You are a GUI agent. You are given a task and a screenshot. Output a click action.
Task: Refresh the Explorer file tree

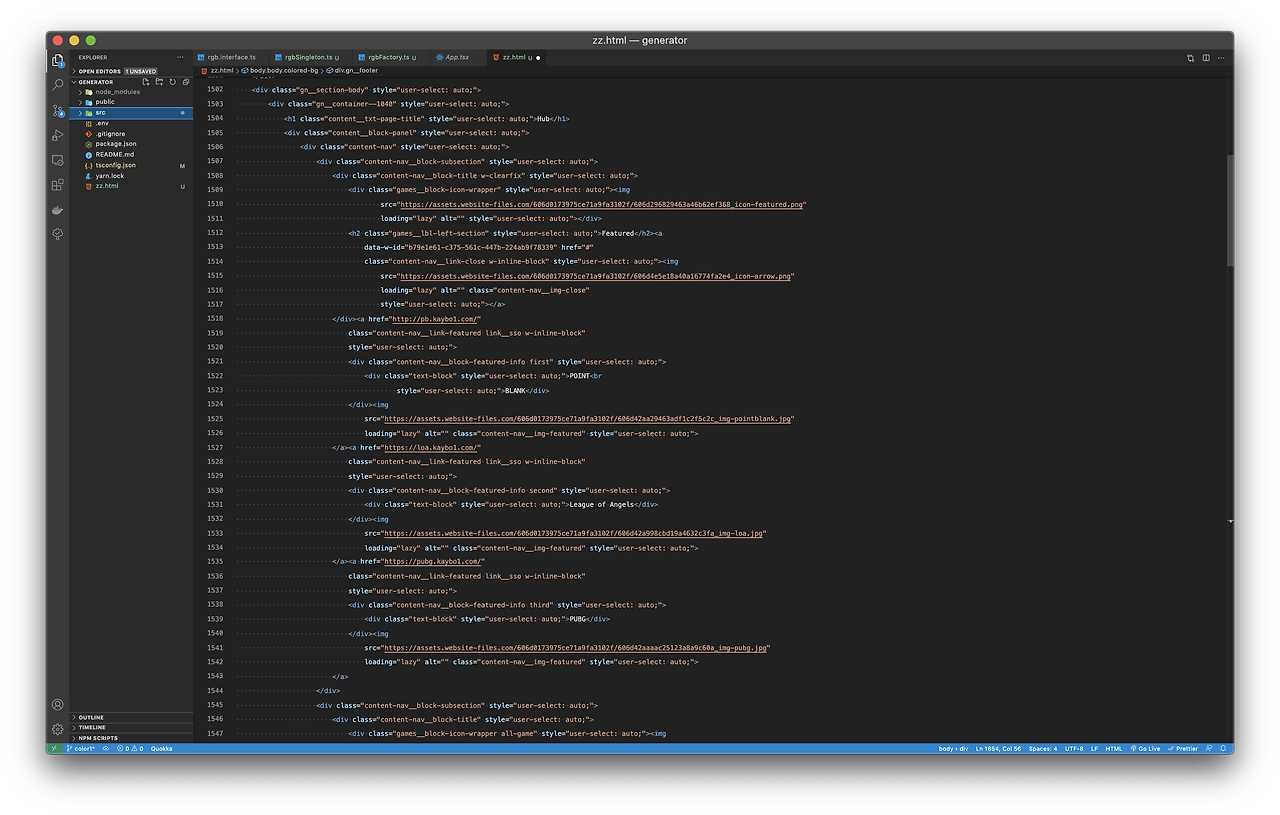click(x=172, y=82)
